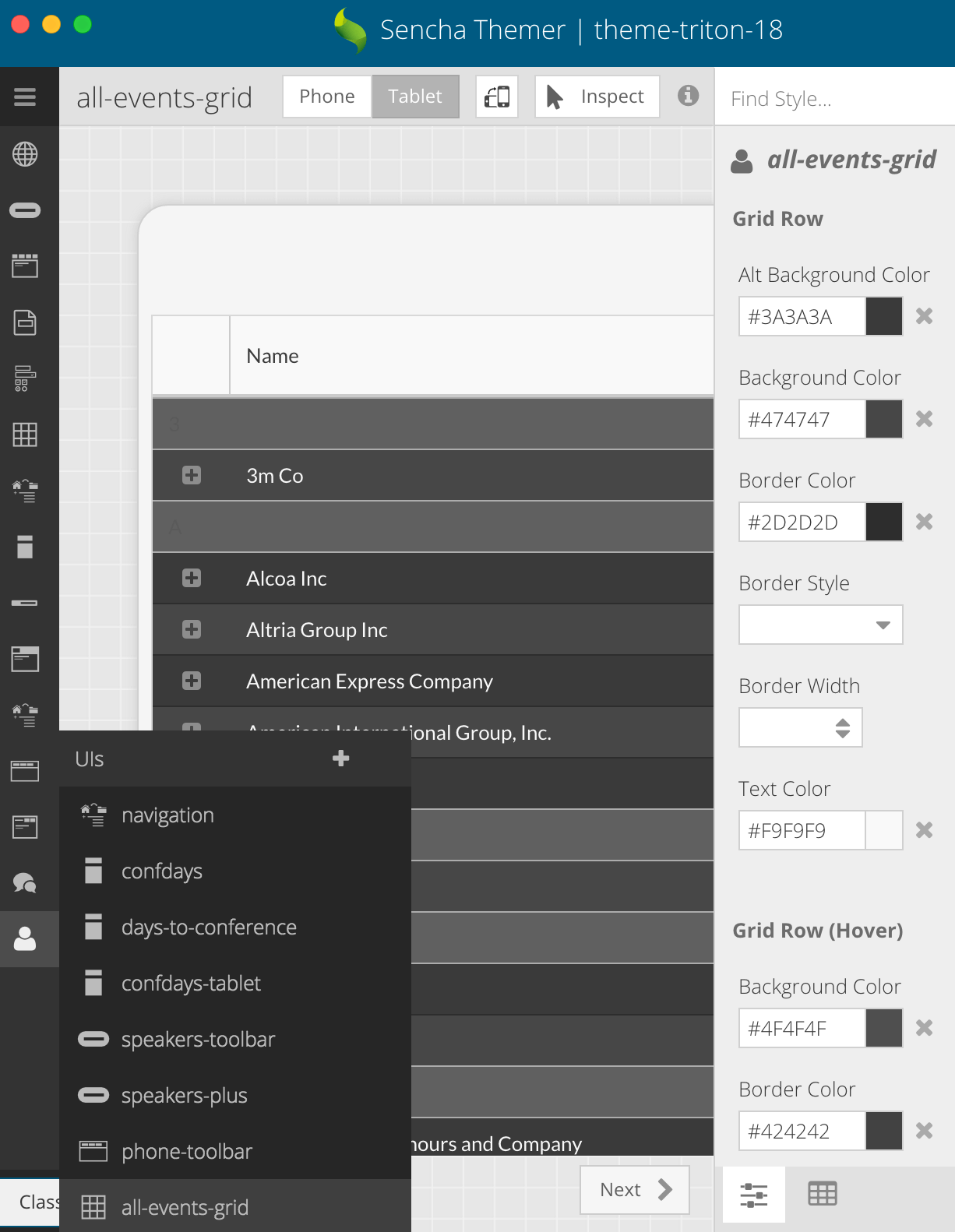Open Grid Row Border Color swatch
The image size is (955, 1232).
pyautogui.click(x=884, y=522)
